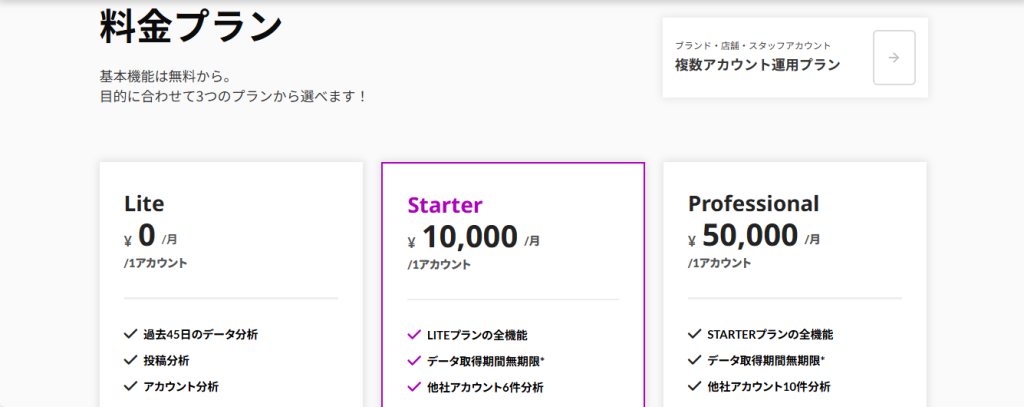Click the checkmark beside Professional データ取得期間無期限

click(x=695, y=360)
